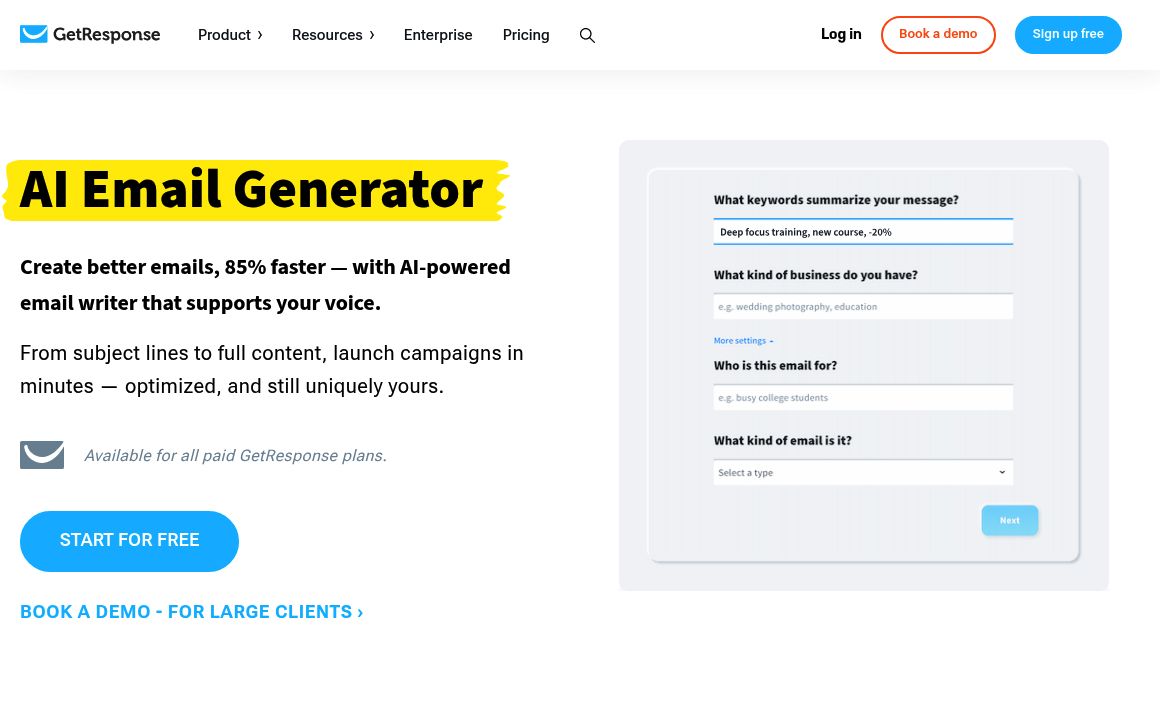This screenshot has height=720, width=1160.
Task: Click the GetResponse envelope logo icon
Action: pos(34,34)
